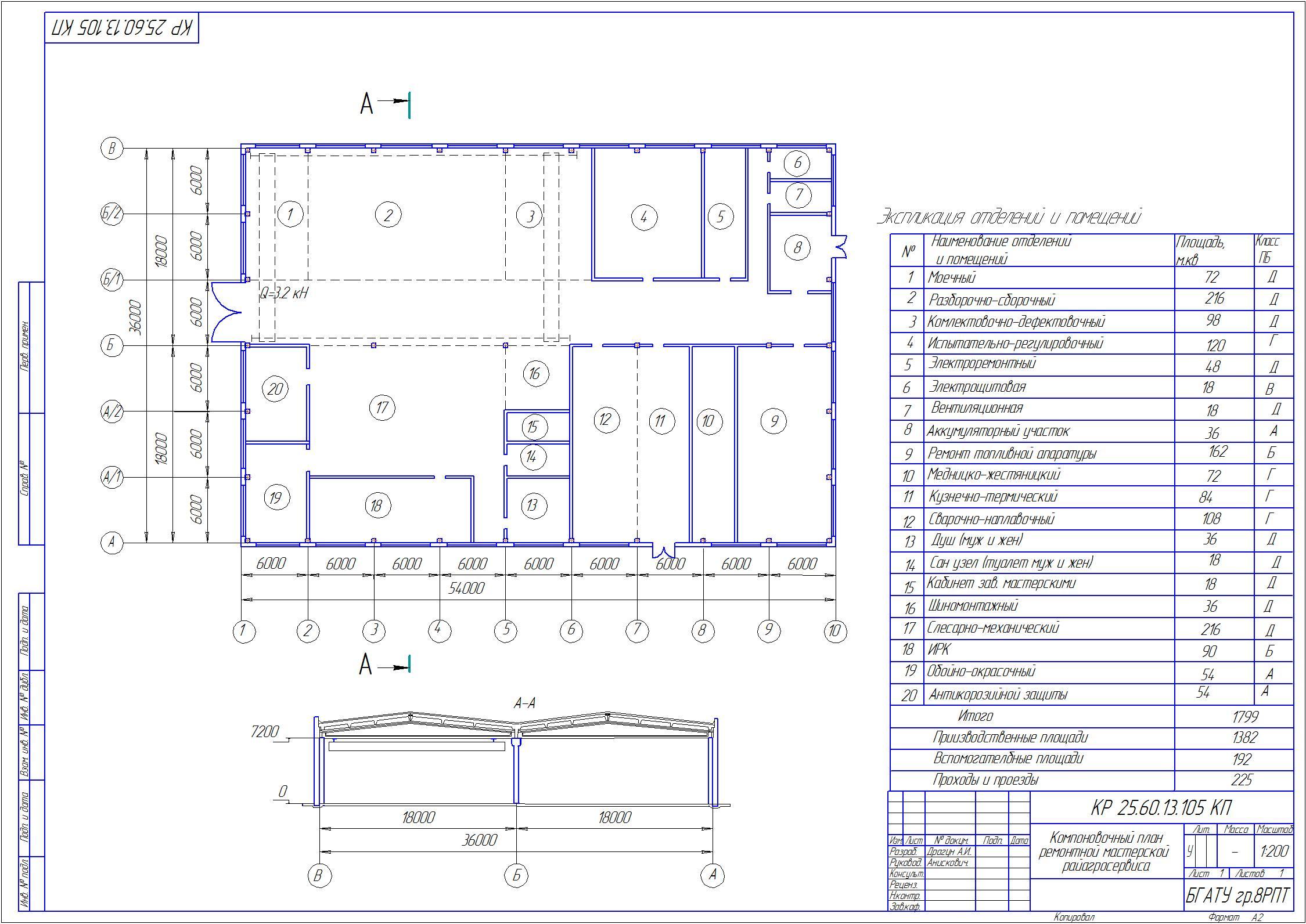This screenshot has width=1306, height=924.
Task: Click room number 17 circle on plan
Action: coord(382,407)
